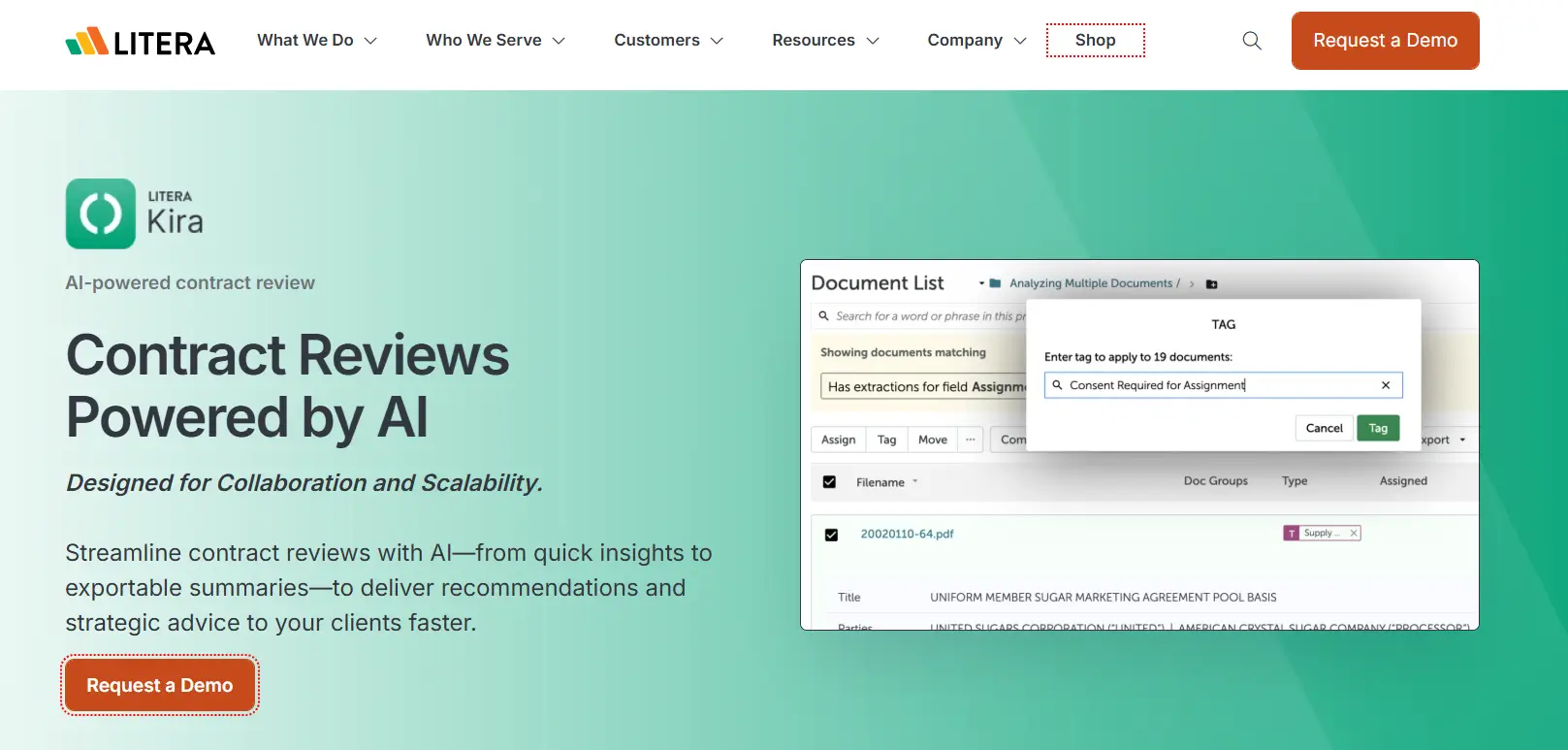
Task: Open the Customers menu
Action: (668, 41)
